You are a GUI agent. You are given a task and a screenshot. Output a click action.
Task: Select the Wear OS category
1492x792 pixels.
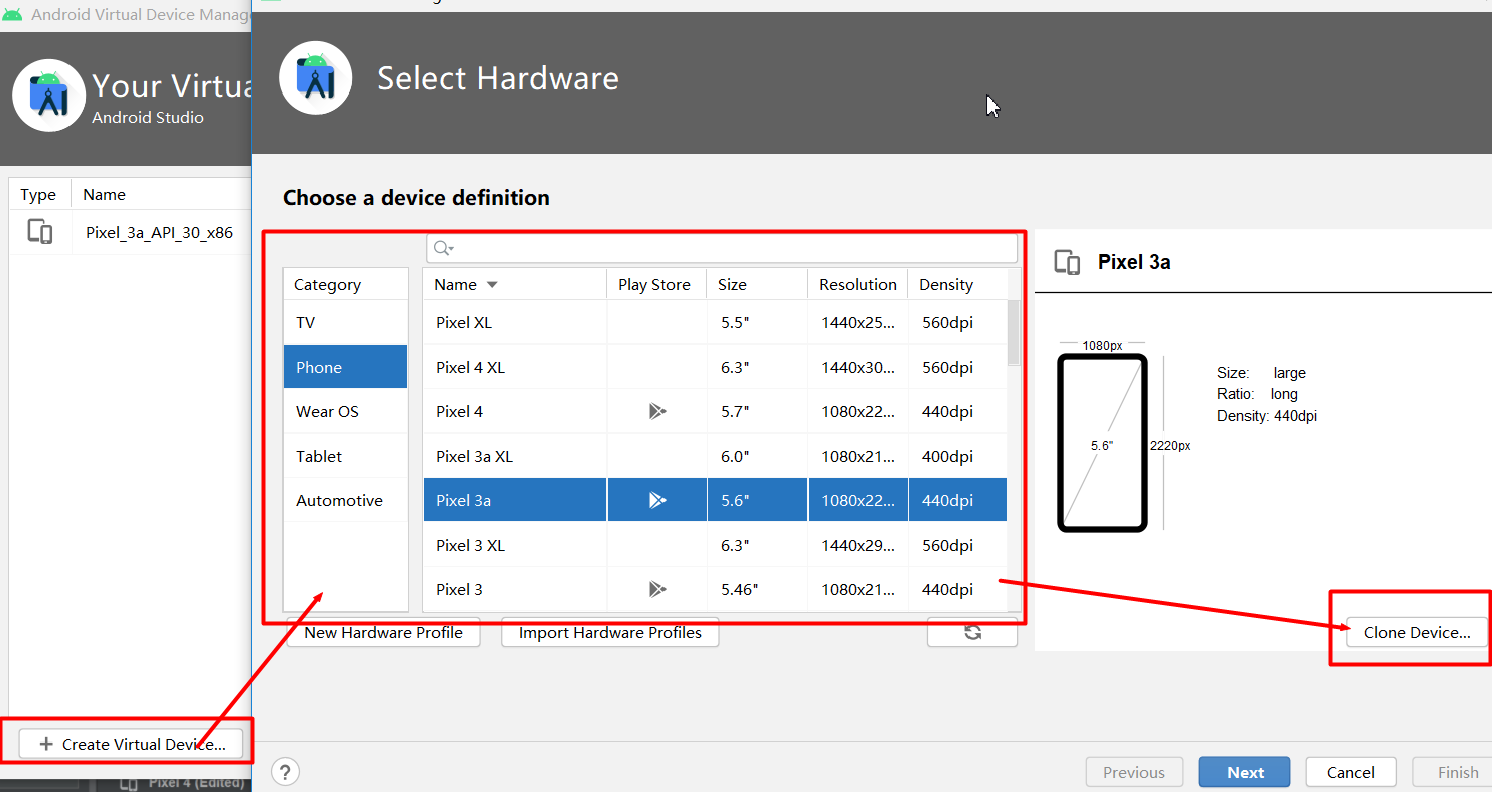pyautogui.click(x=346, y=411)
